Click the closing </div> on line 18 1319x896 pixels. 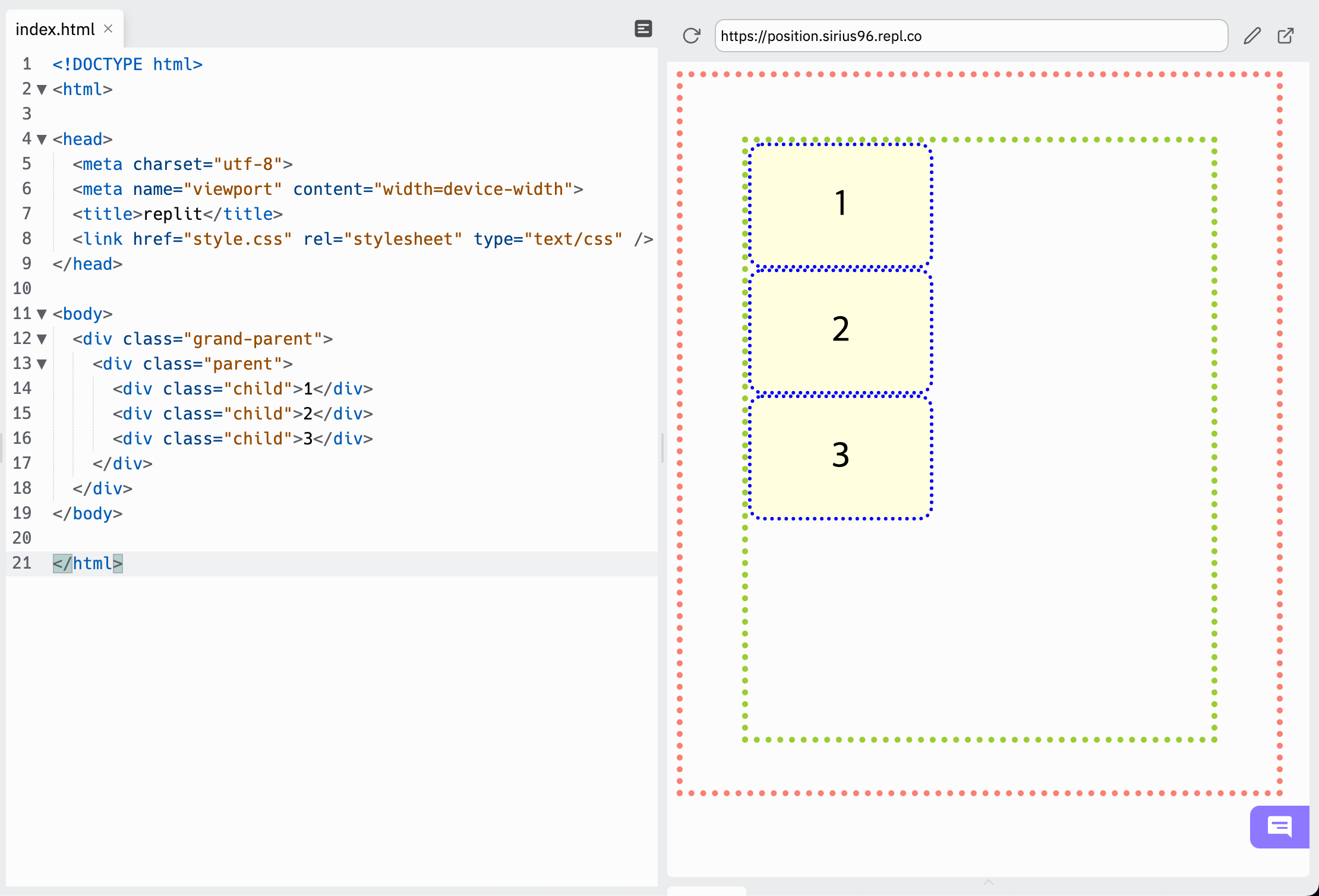[x=102, y=488]
